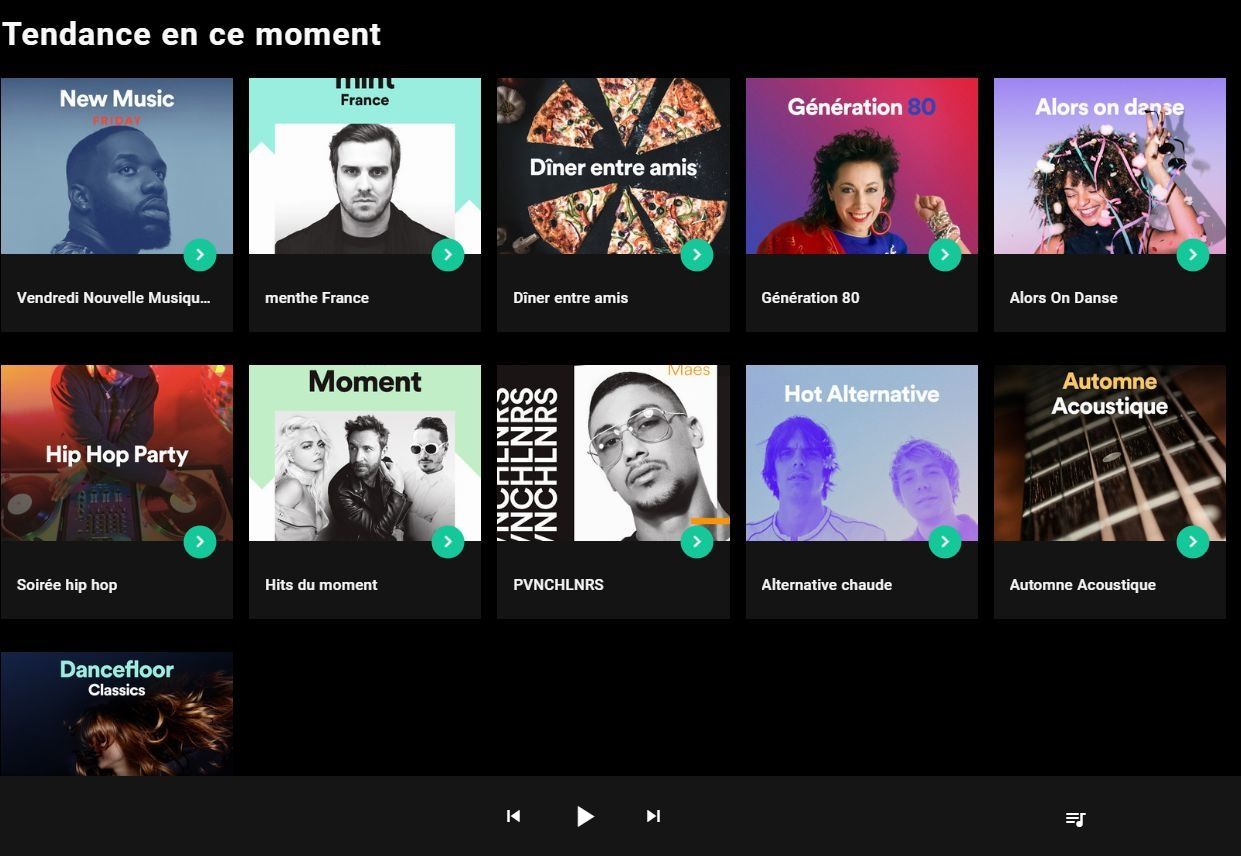
Task: Open Hot Alternative cover image
Action: tap(862, 453)
